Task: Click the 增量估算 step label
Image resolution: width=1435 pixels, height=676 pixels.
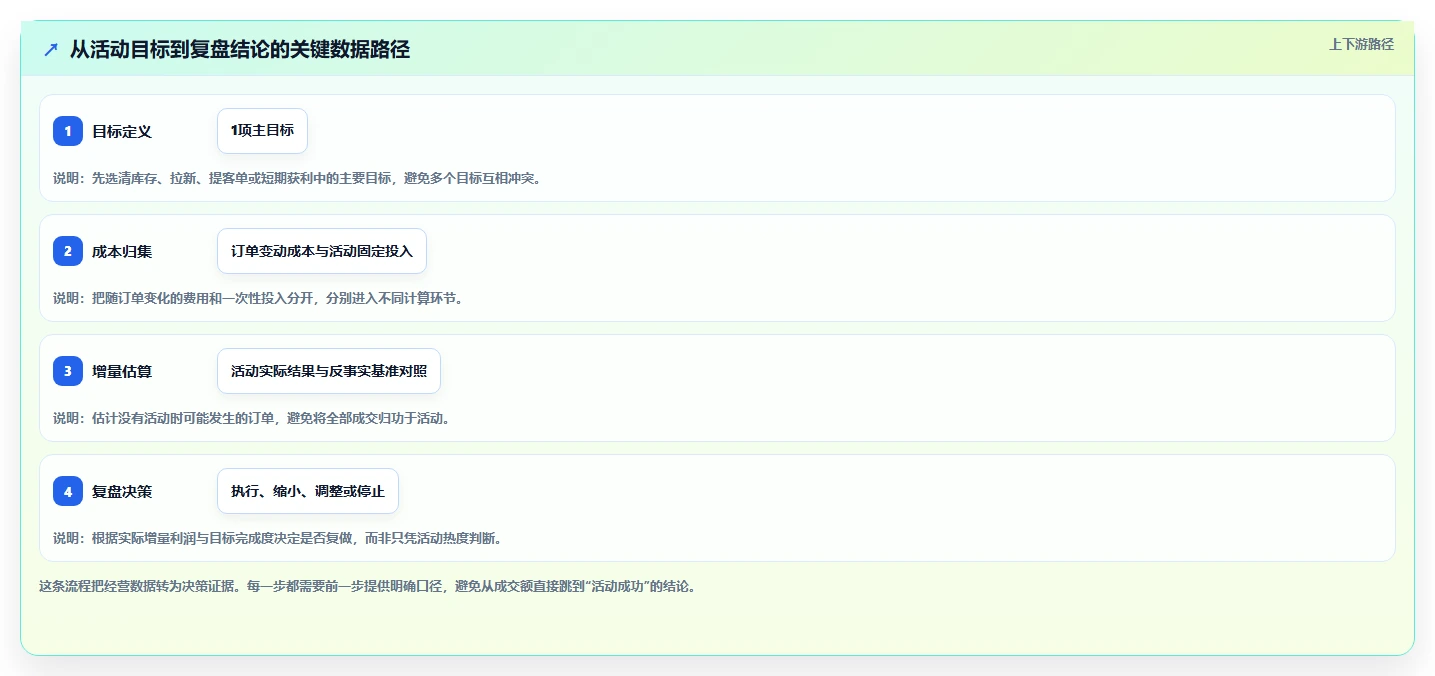Action: (122, 371)
